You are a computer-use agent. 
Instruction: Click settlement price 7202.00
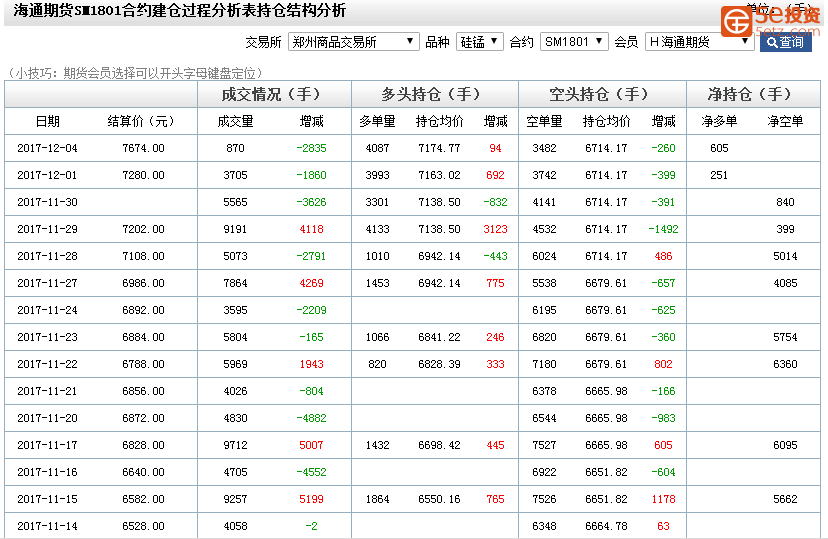(143, 229)
